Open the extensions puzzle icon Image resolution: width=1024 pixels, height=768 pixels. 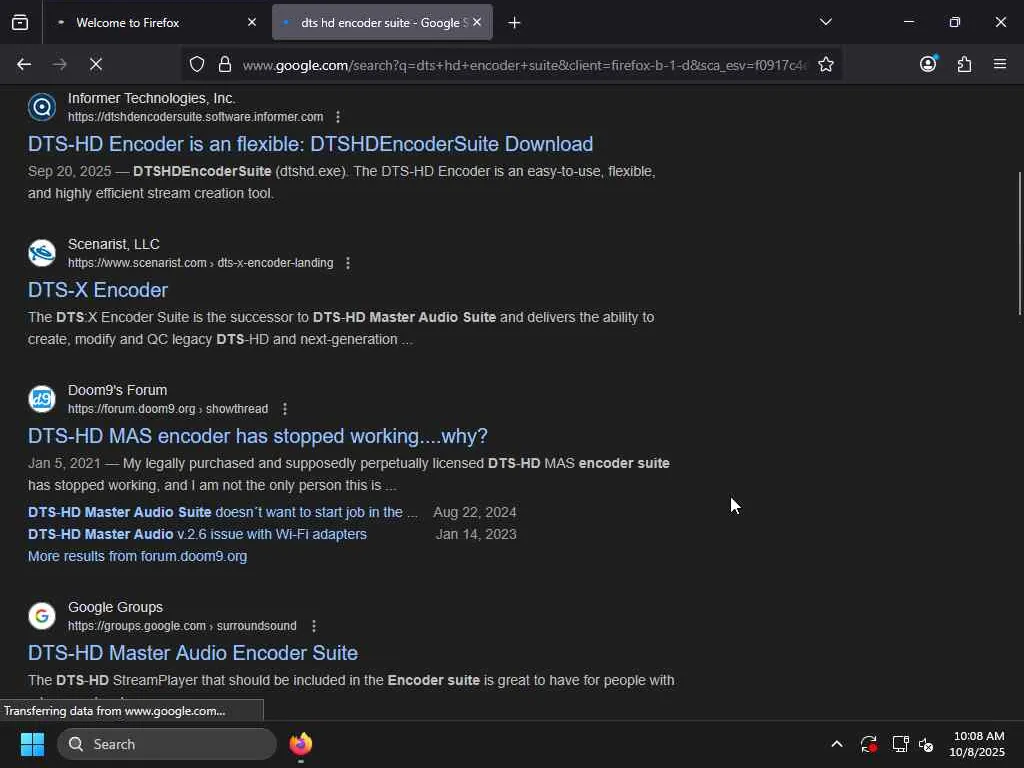tap(964, 64)
